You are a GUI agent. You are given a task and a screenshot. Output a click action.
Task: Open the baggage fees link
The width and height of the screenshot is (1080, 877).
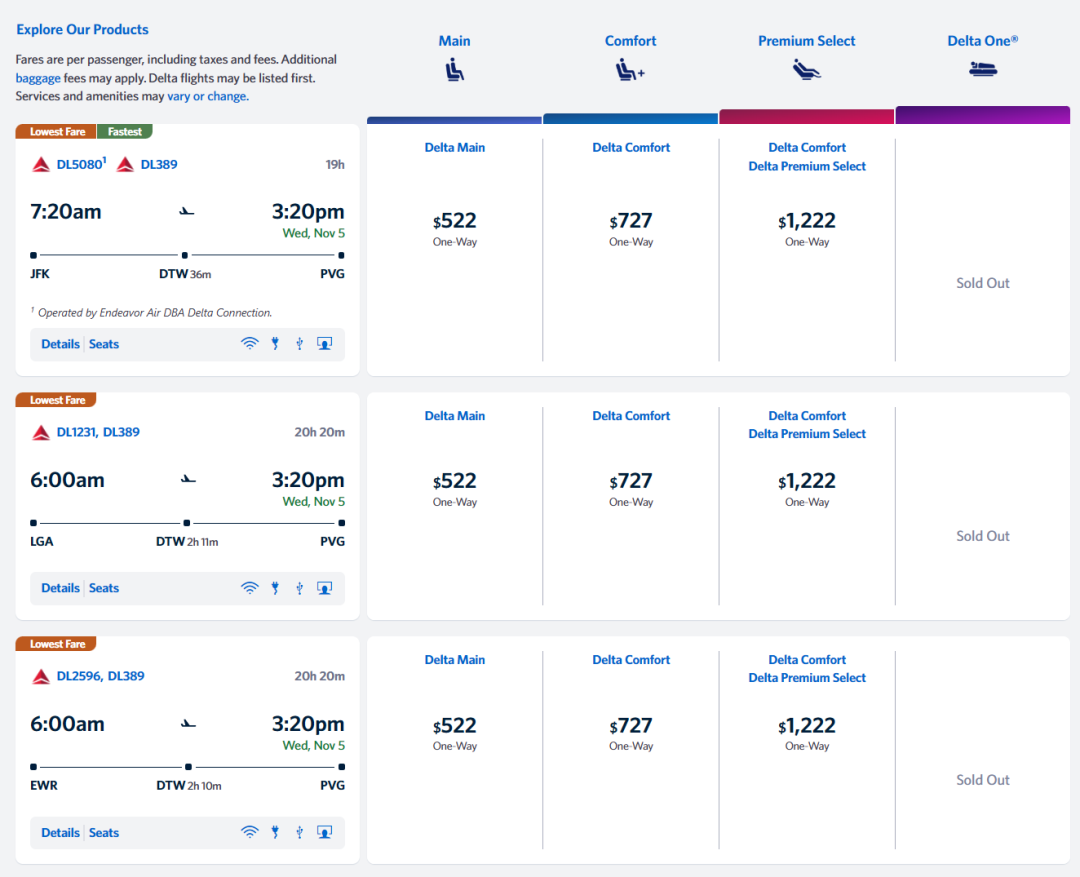pos(38,78)
